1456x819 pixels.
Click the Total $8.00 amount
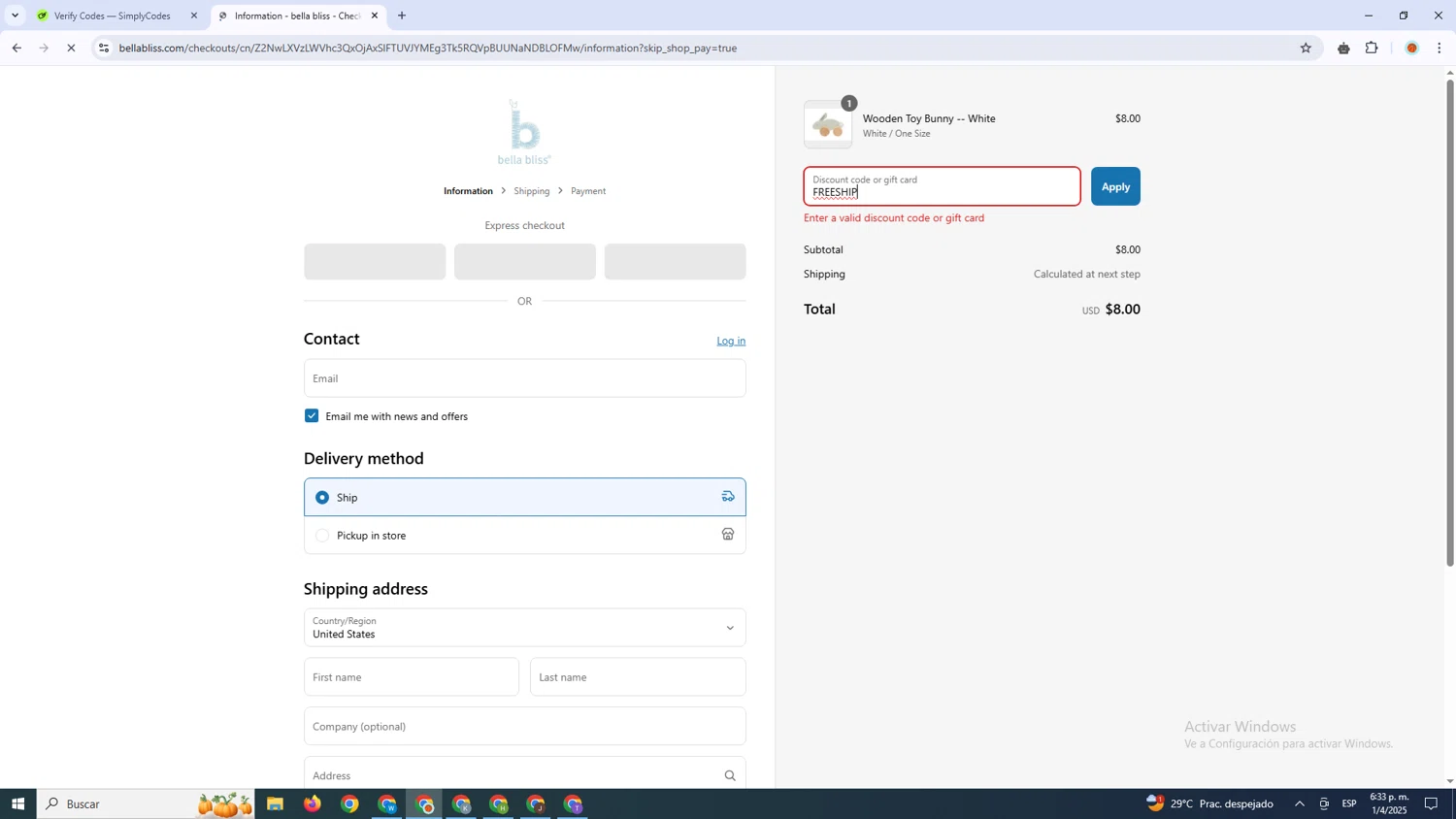click(1122, 310)
